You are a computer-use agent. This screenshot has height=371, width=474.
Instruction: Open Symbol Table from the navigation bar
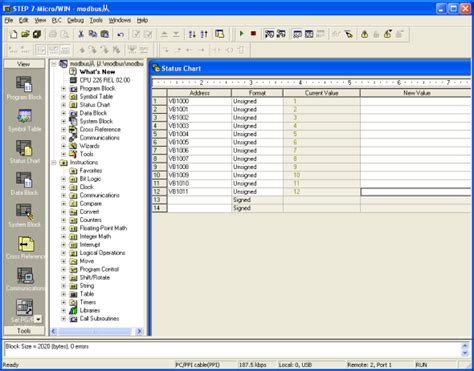coord(24,120)
